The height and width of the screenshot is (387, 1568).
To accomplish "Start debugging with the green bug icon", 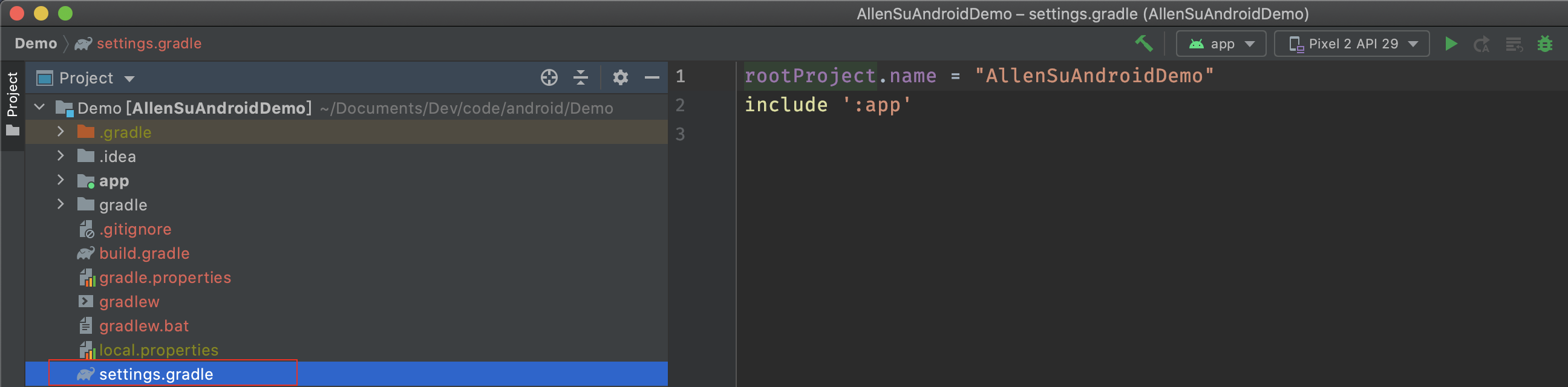I will 1545,44.
